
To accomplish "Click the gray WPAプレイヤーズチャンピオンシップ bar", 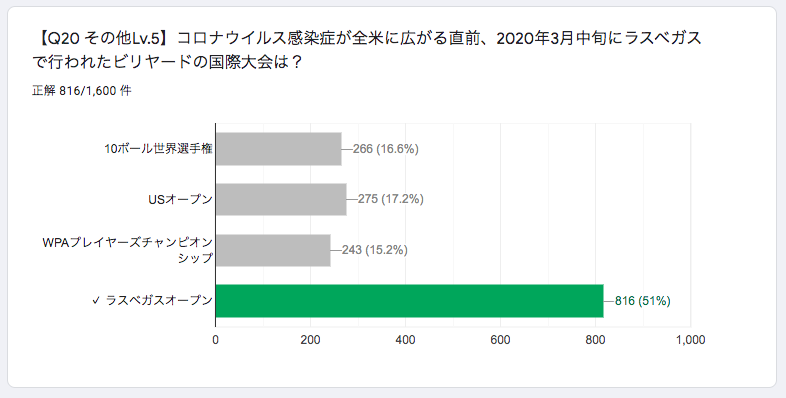I will (273, 250).
